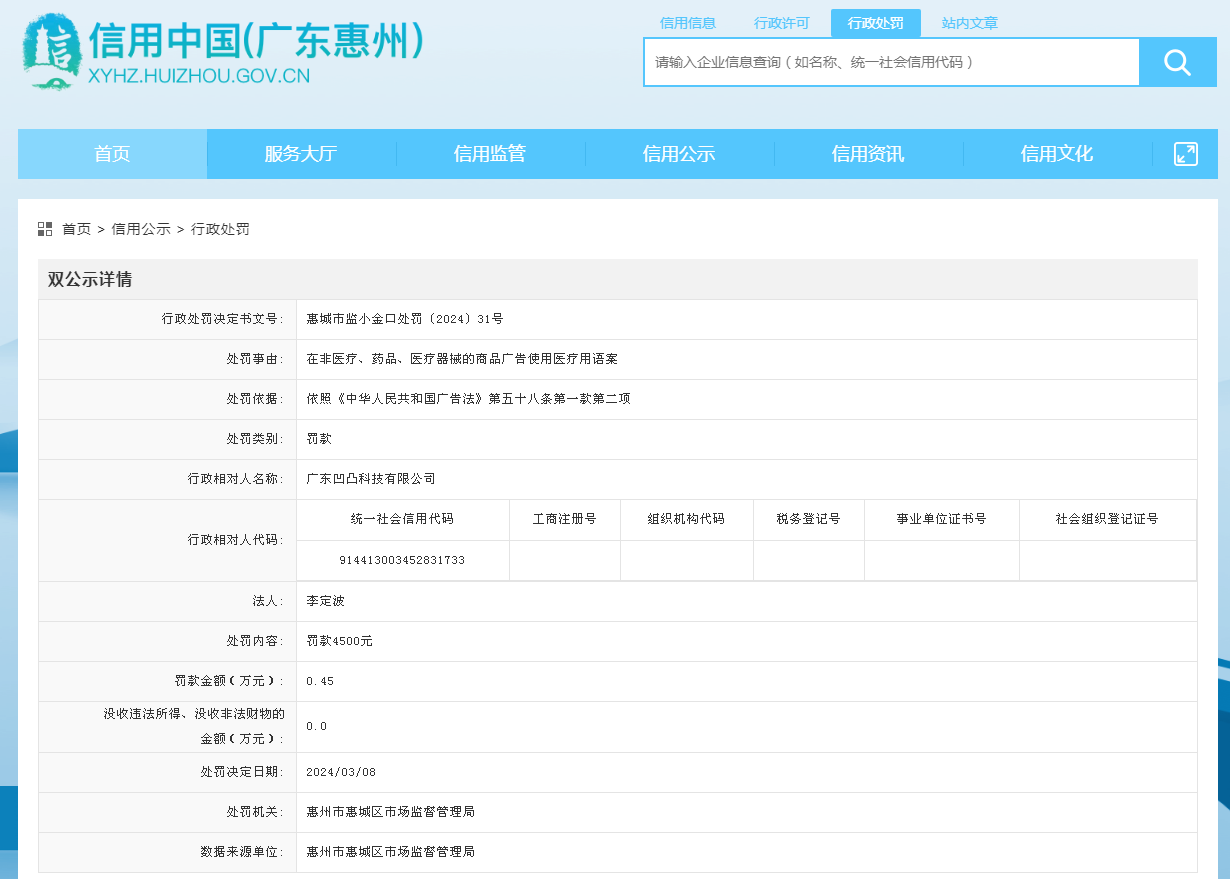Go to 信用监管 in navigation bar
The image size is (1230, 879).
click(x=490, y=154)
